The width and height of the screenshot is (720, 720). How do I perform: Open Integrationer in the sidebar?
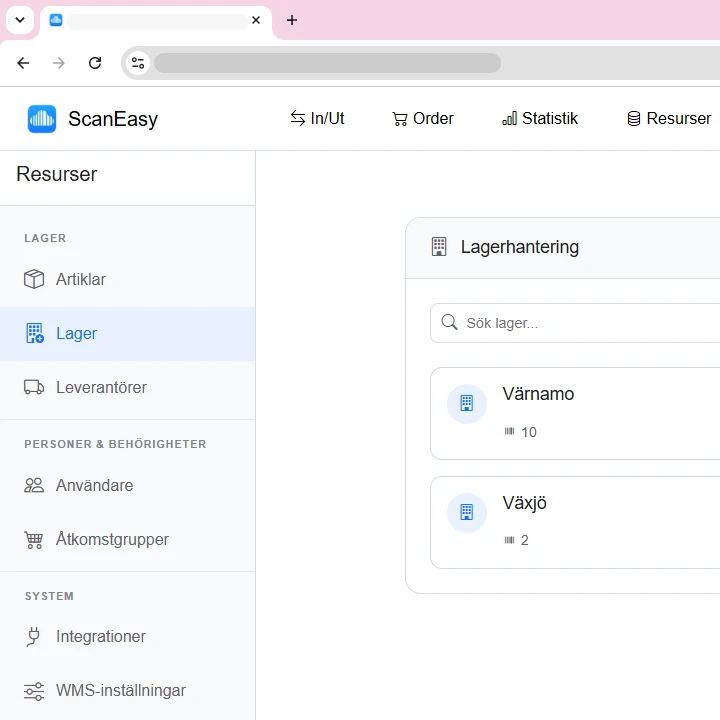pos(128,636)
